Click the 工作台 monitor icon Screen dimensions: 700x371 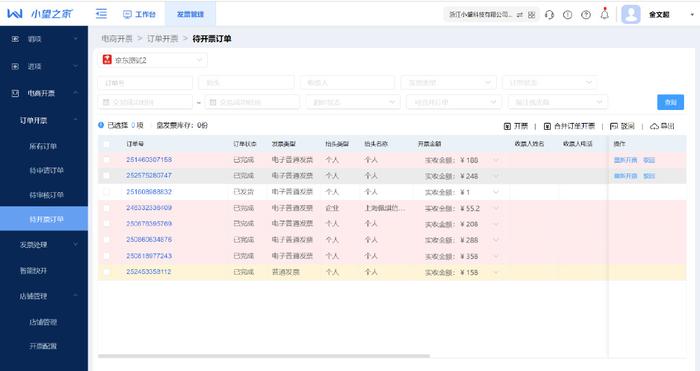pyautogui.click(x=127, y=14)
